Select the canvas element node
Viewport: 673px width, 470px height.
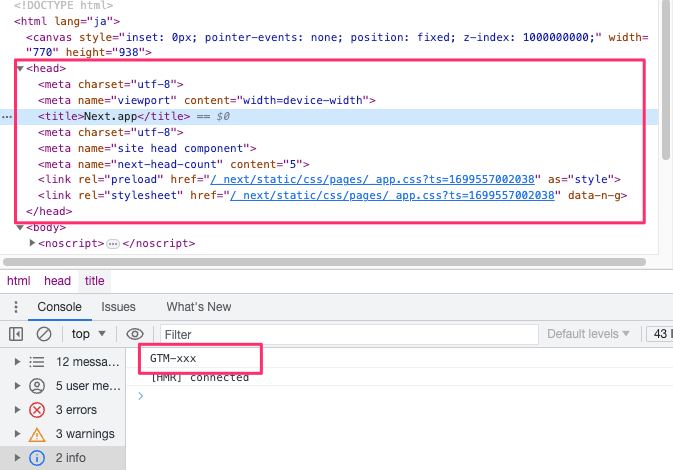[337, 45]
